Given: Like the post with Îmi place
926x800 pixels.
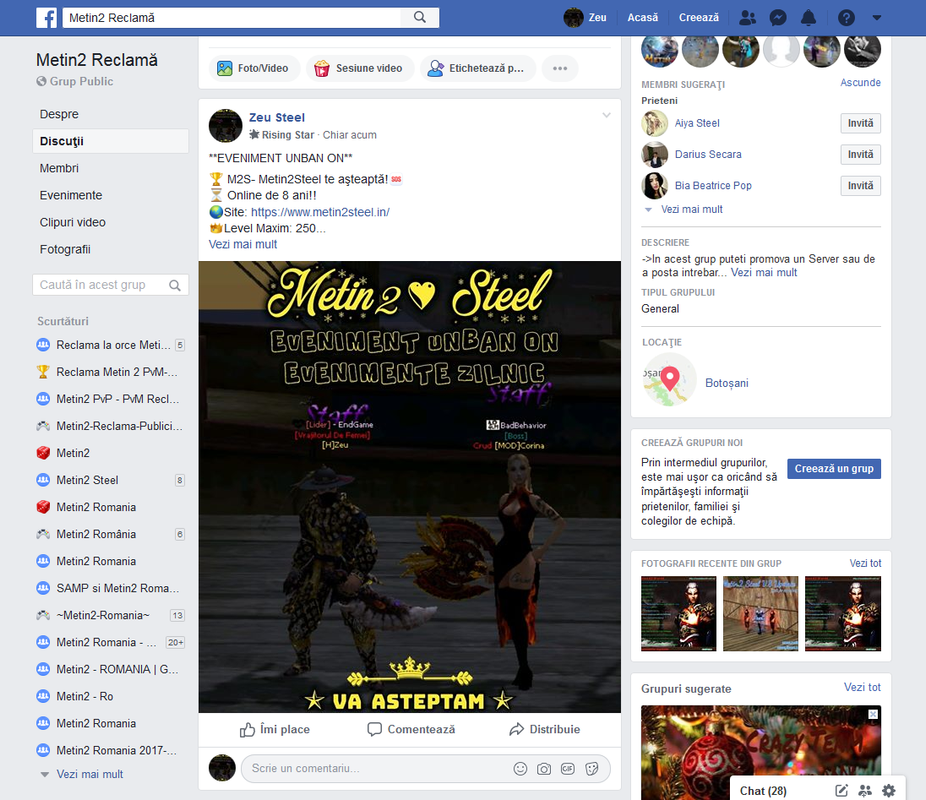Looking at the screenshot, I should pos(275,730).
